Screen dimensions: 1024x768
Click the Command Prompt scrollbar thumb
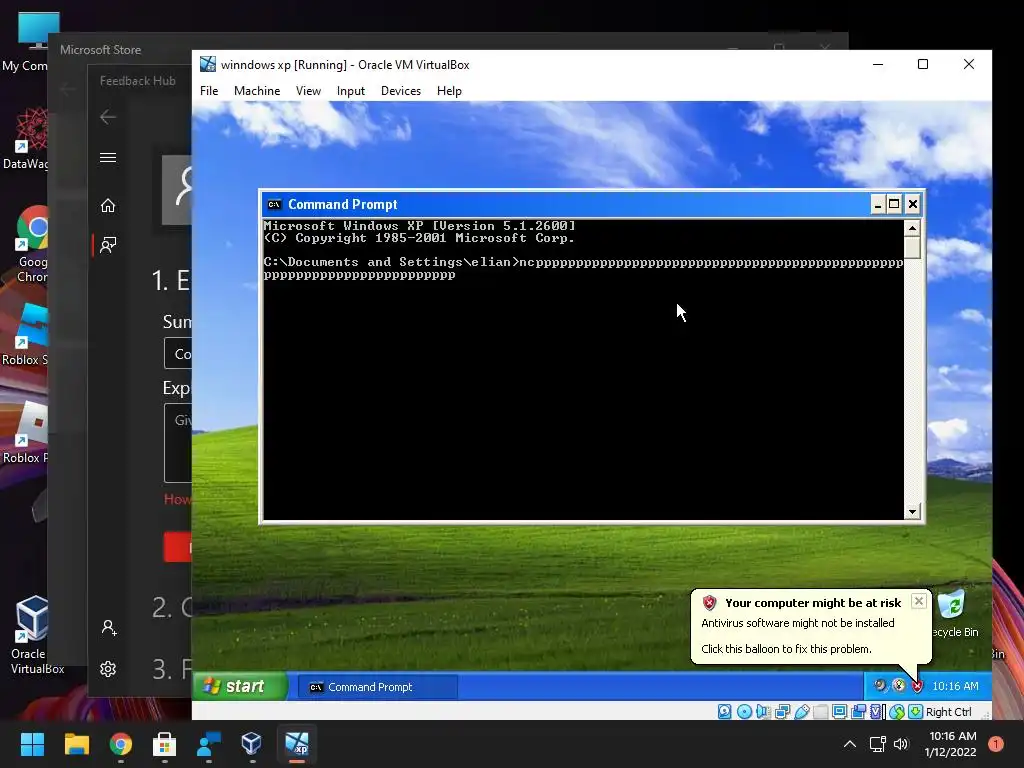point(912,248)
